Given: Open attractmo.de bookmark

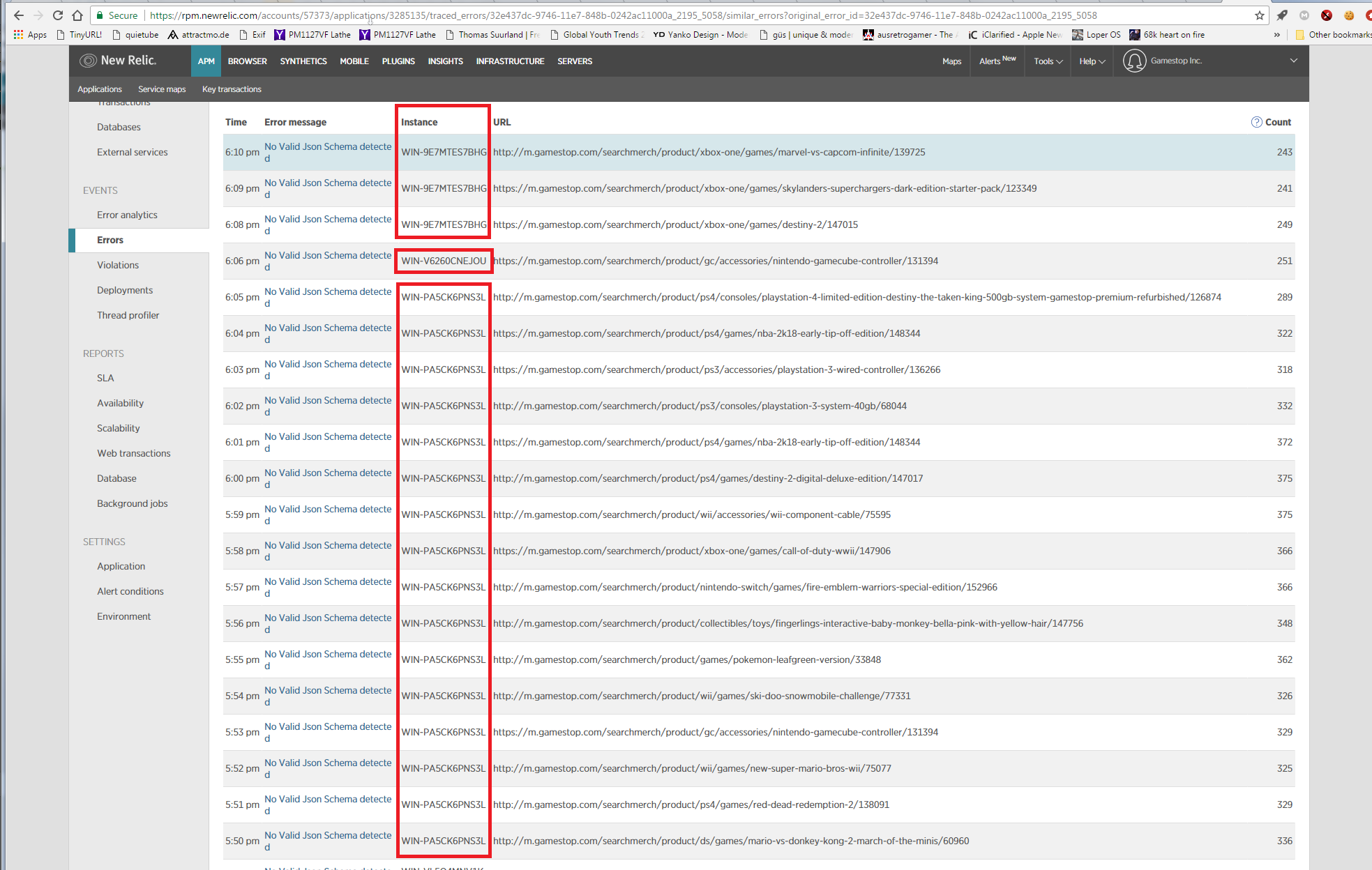Looking at the screenshot, I should (x=198, y=35).
